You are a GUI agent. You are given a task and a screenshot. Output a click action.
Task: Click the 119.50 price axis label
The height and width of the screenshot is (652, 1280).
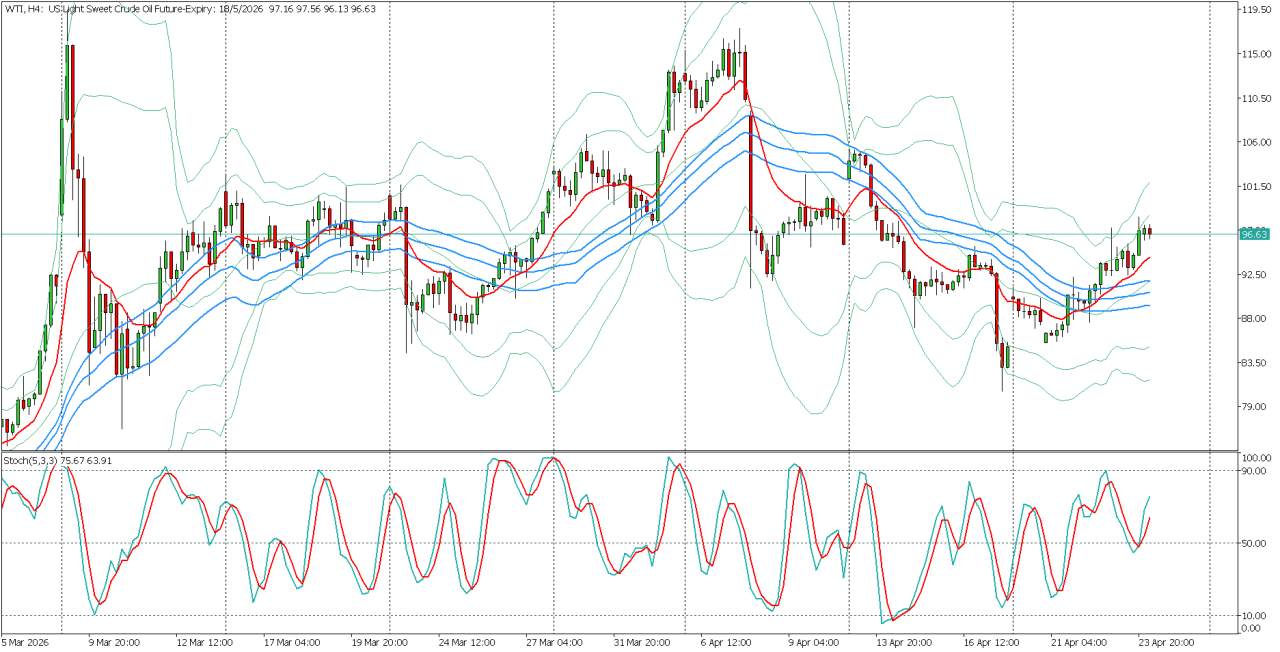(1255, 10)
